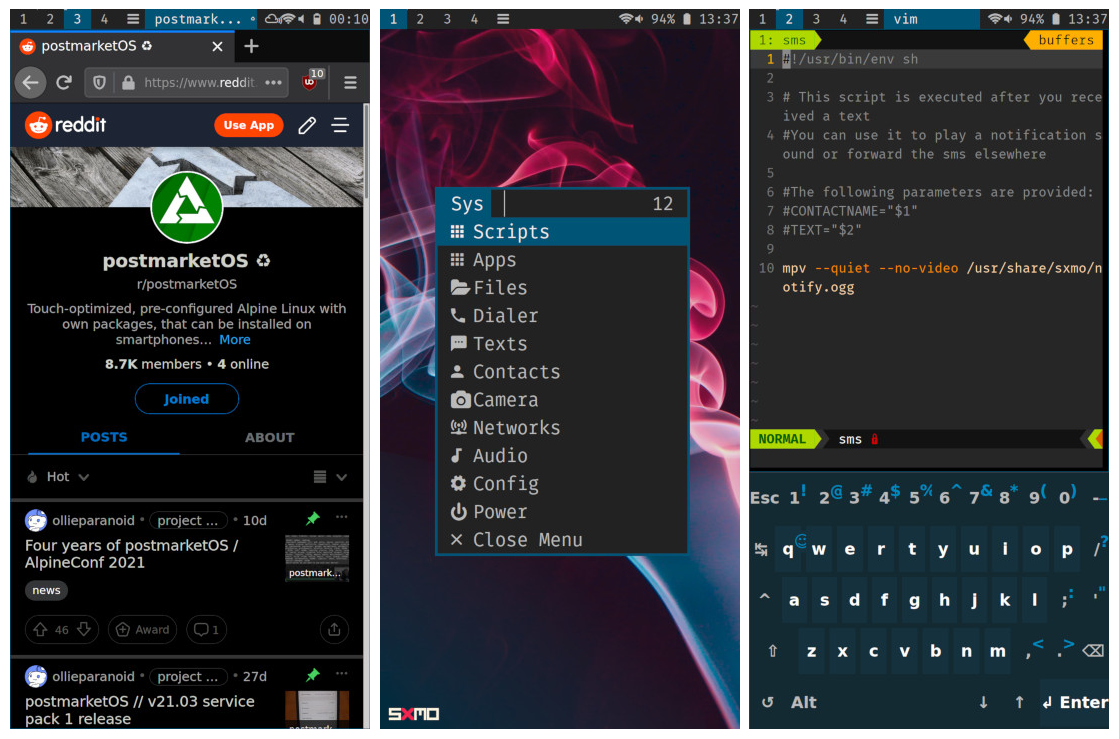Give Award to the AlpineConf post

click(x=143, y=630)
